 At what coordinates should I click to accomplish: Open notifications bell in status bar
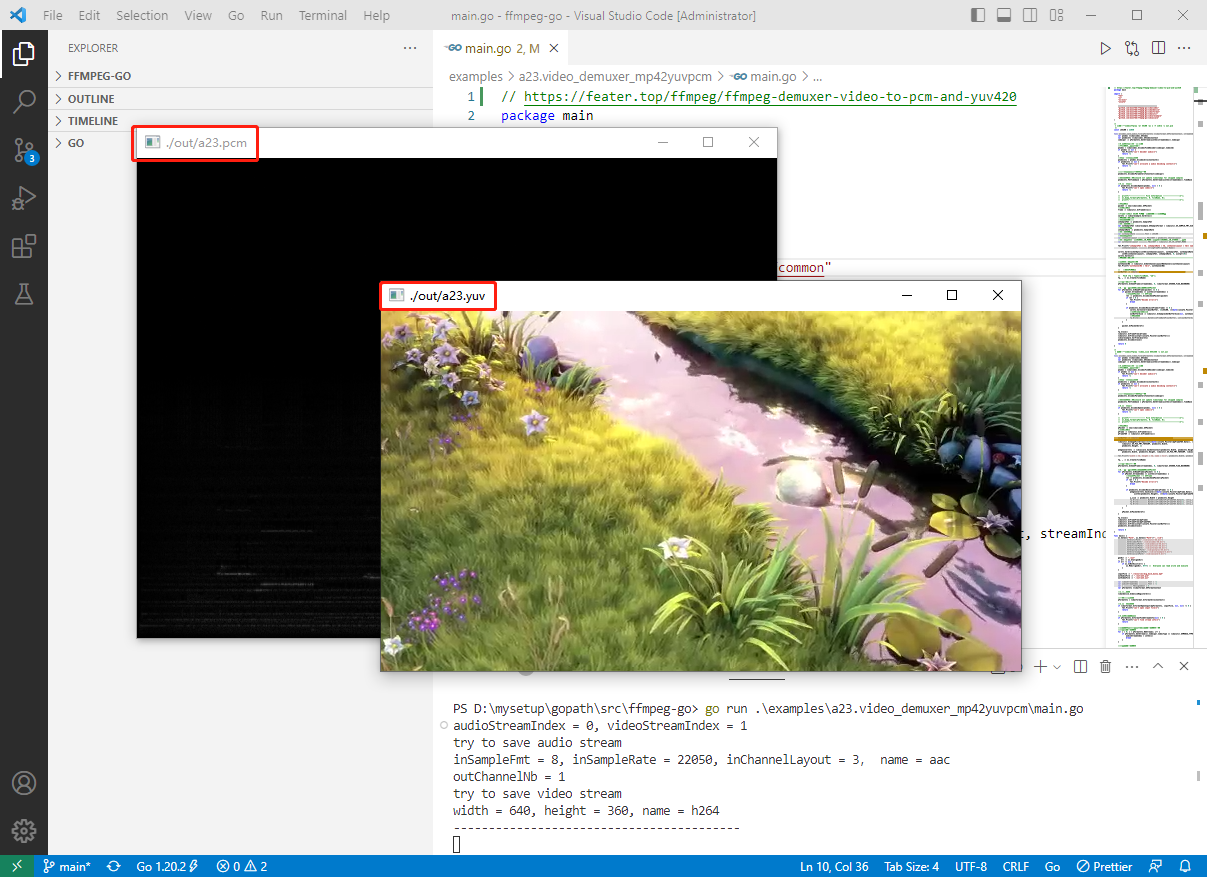pos(1185,866)
